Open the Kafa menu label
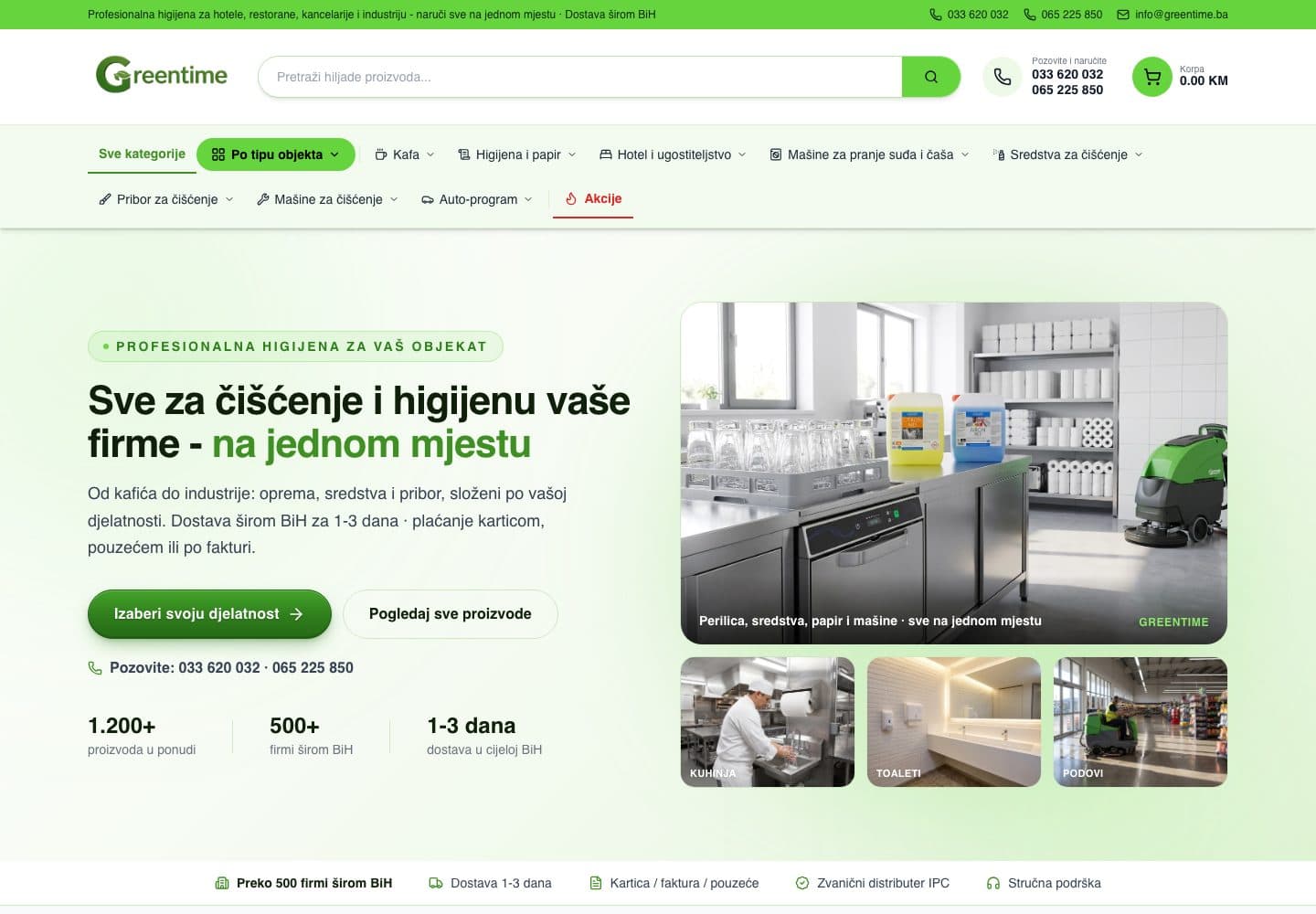 406,154
